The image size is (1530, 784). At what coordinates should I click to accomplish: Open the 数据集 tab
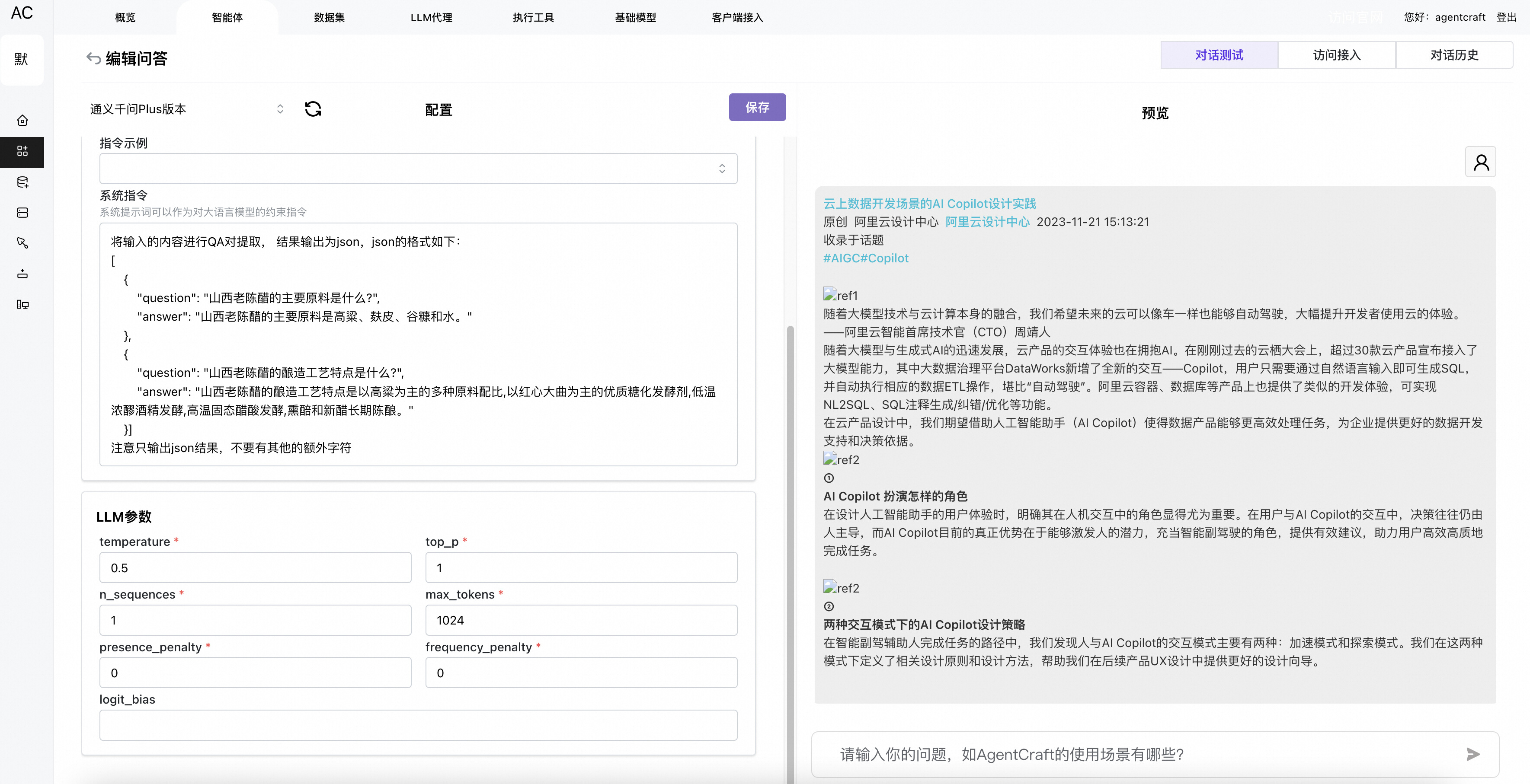(330, 17)
